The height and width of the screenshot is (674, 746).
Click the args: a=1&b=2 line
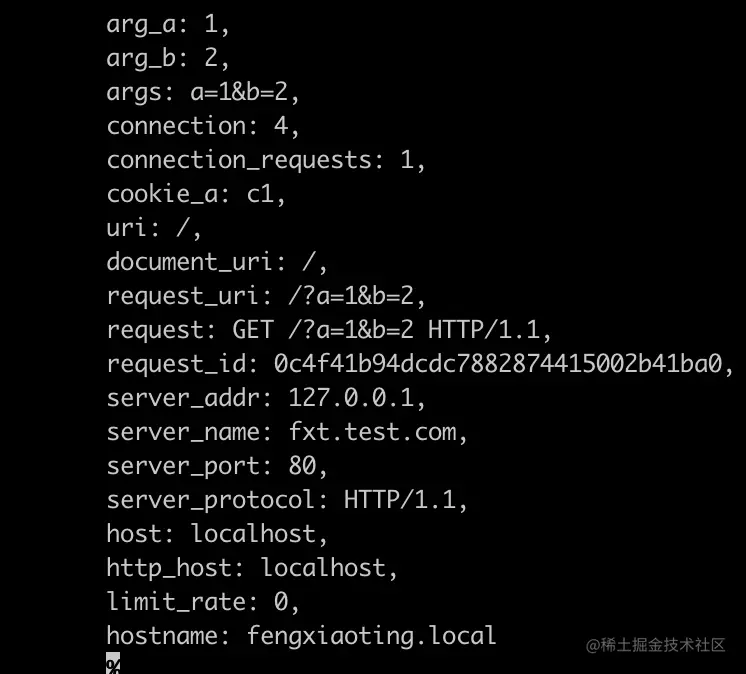click(x=203, y=92)
